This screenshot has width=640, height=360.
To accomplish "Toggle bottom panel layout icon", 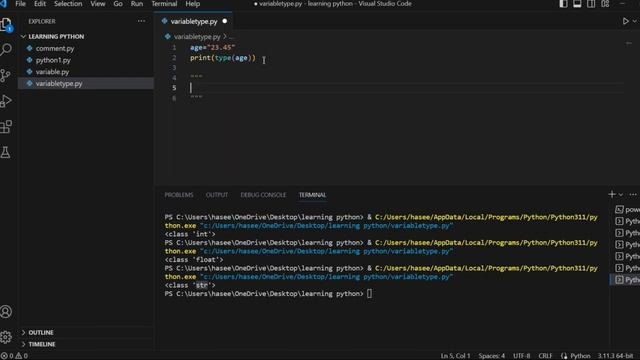I will [577, 4].
